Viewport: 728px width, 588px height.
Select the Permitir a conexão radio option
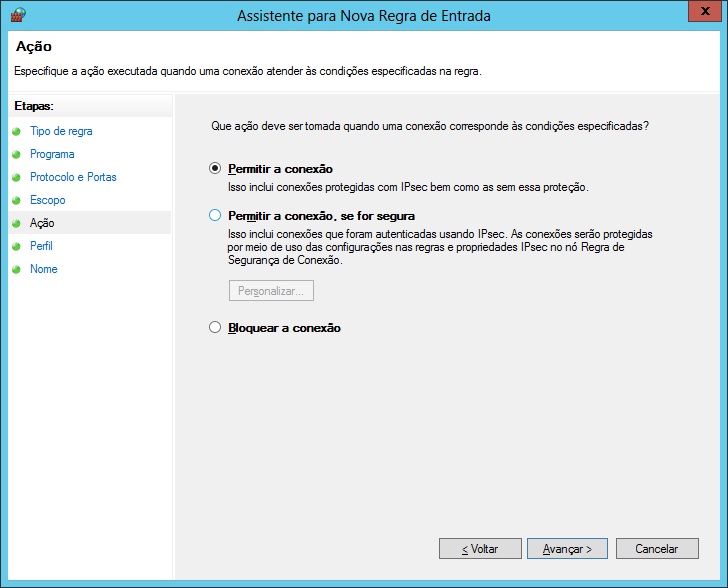214,169
